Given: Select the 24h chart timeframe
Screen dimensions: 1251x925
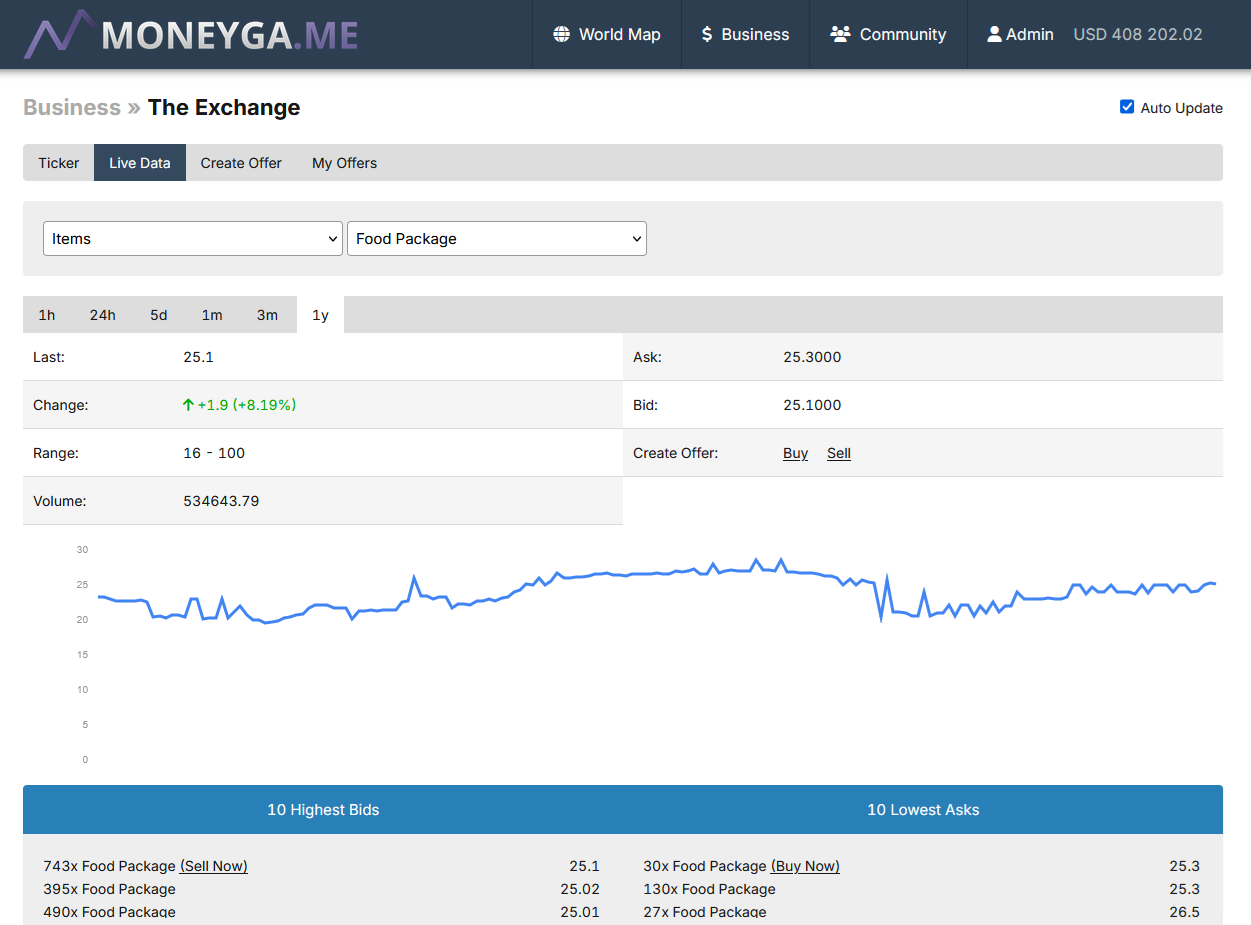Looking at the screenshot, I should click(x=102, y=315).
